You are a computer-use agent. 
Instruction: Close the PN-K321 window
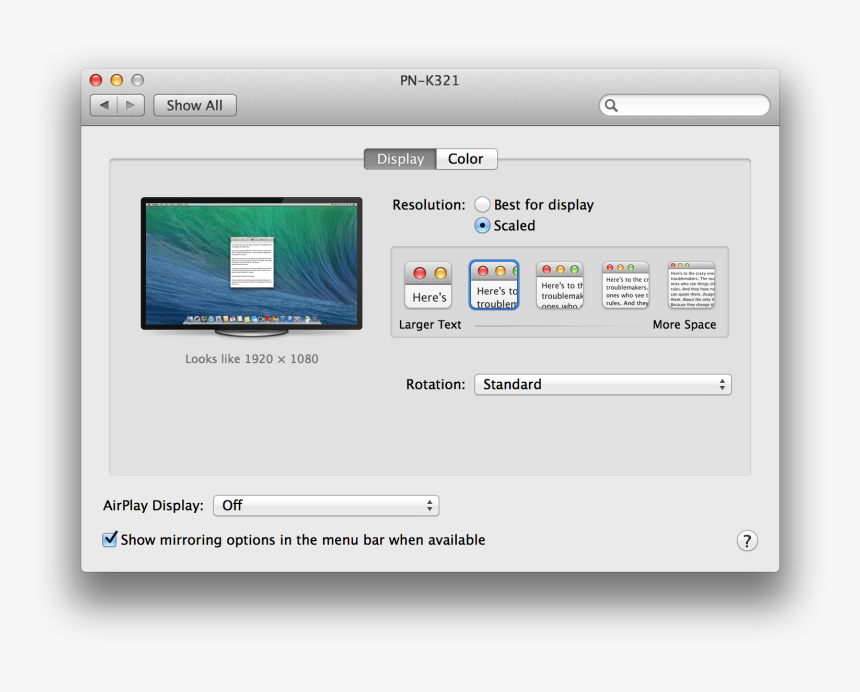[x=96, y=80]
